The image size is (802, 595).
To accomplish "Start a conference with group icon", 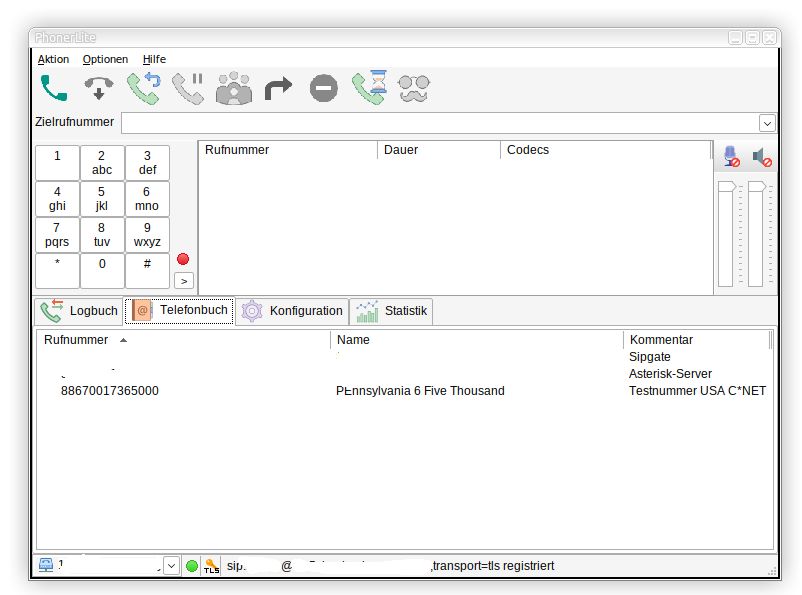I will [234, 88].
